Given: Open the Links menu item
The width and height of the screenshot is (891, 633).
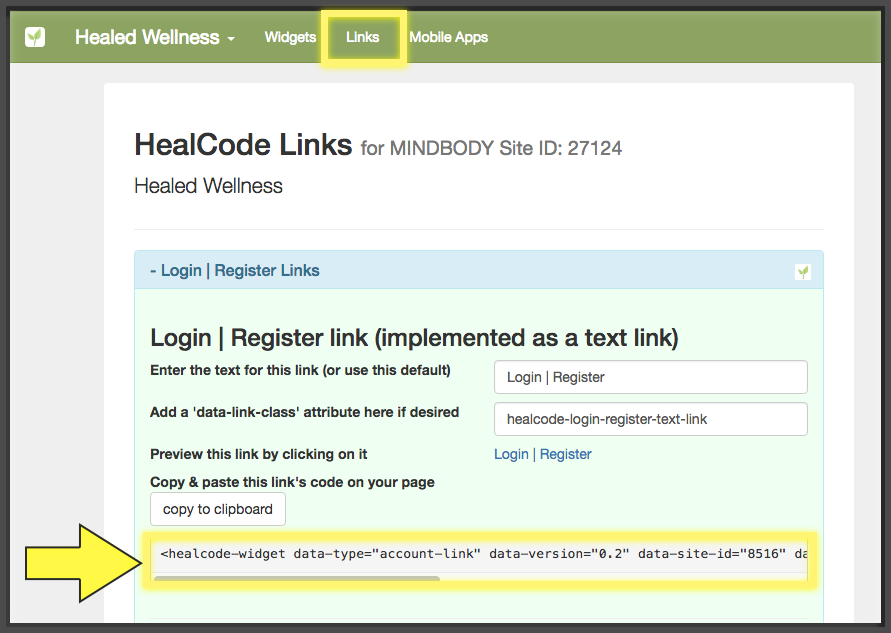Looking at the screenshot, I should 363,38.
